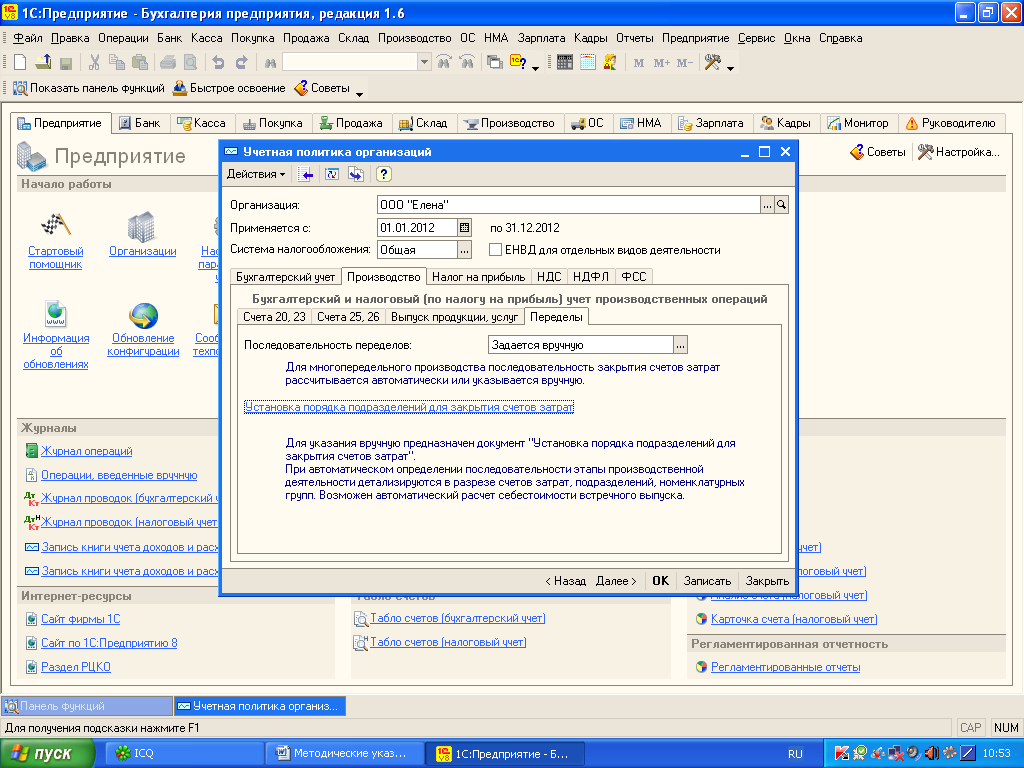Image resolution: width=1024 pixels, height=768 pixels.
Task: Switch to Методические указ... taskbar item
Action: (345, 753)
